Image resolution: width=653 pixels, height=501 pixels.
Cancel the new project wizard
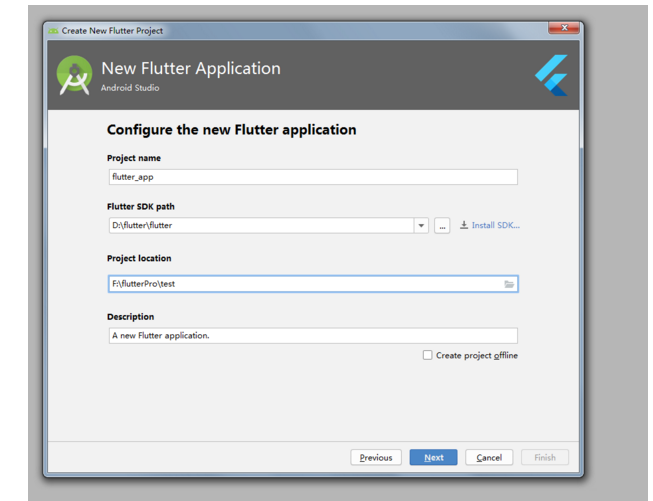coord(489,457)
